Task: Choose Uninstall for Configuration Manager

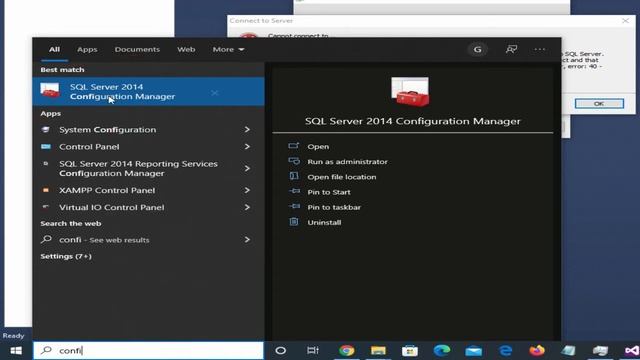Action: pyautogui.click(x=324, y=222)
